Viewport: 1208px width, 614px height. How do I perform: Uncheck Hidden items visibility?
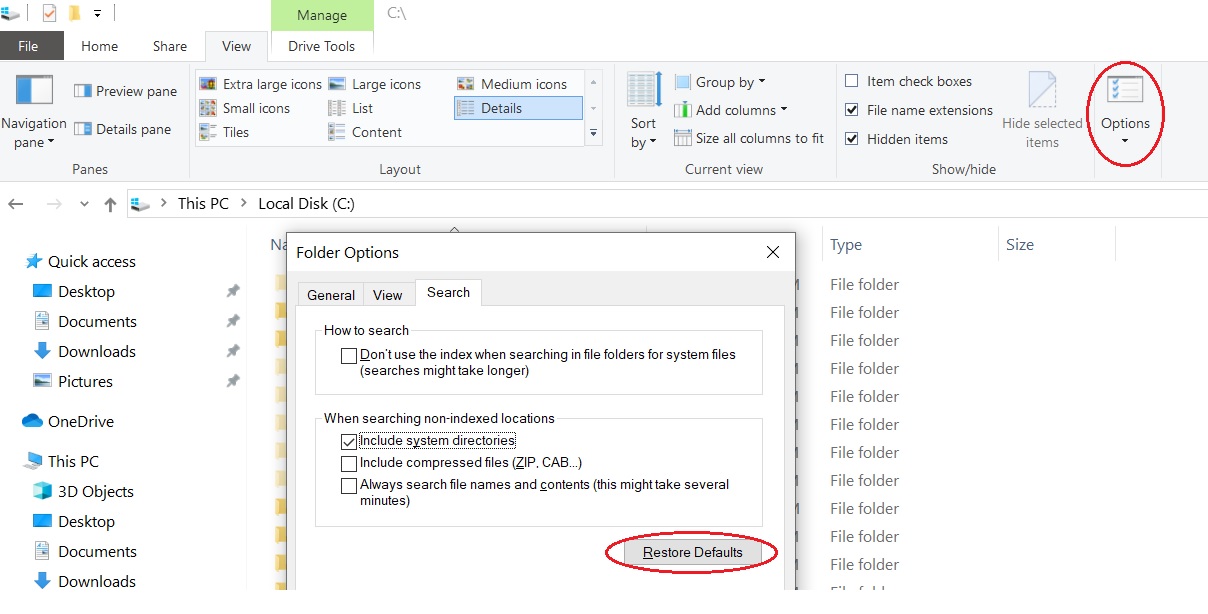(x=853, y=139)
